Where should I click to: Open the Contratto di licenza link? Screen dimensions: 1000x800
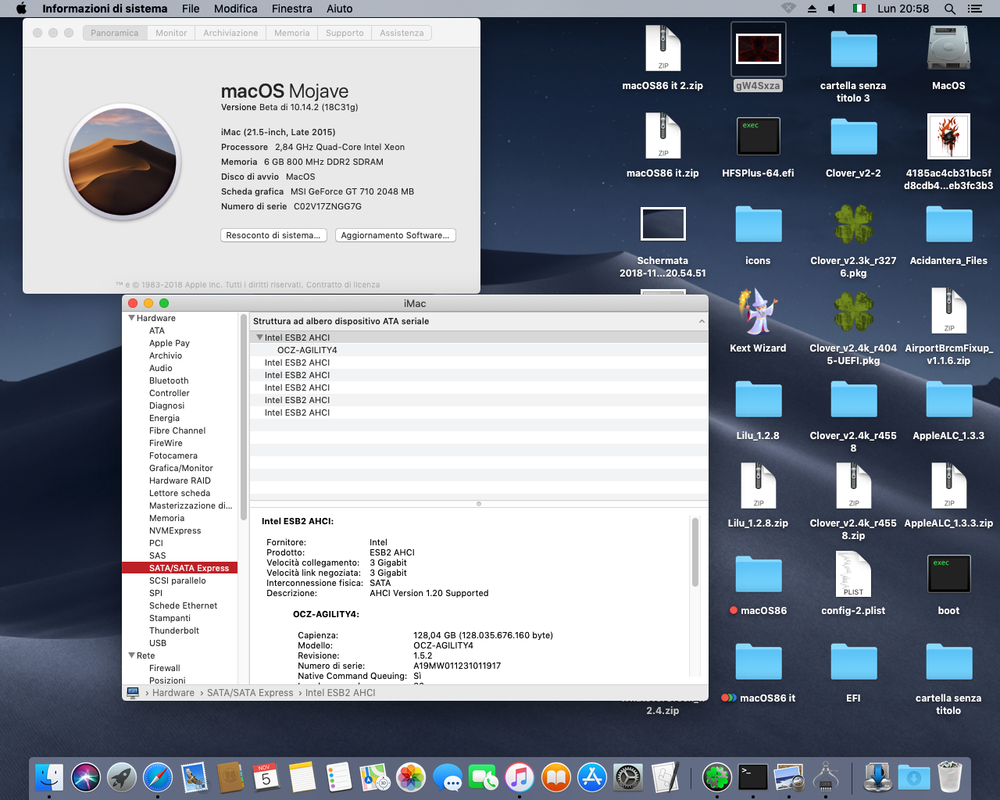tap(342, 285)
